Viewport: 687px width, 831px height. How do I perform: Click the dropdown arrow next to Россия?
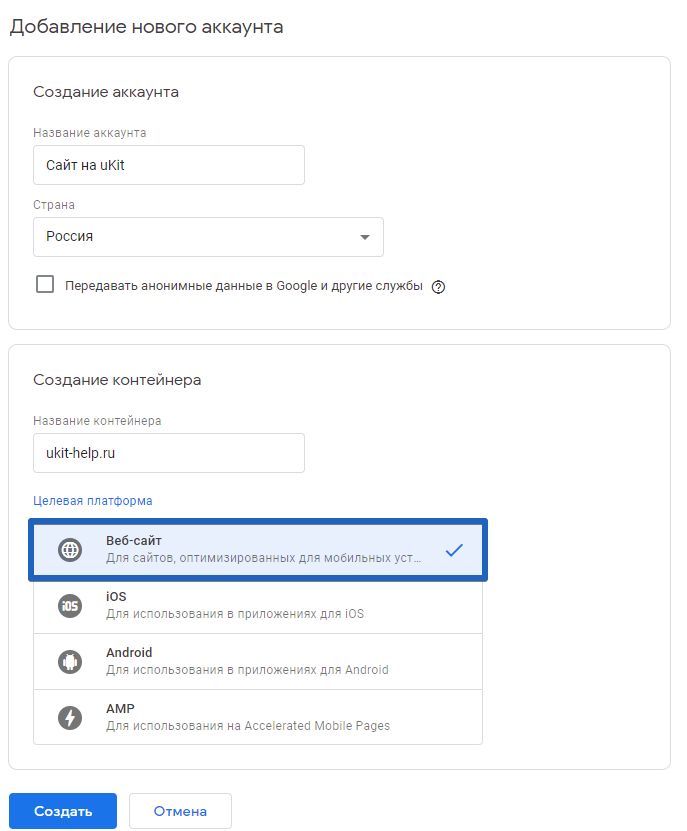click(x=364, y=237)
